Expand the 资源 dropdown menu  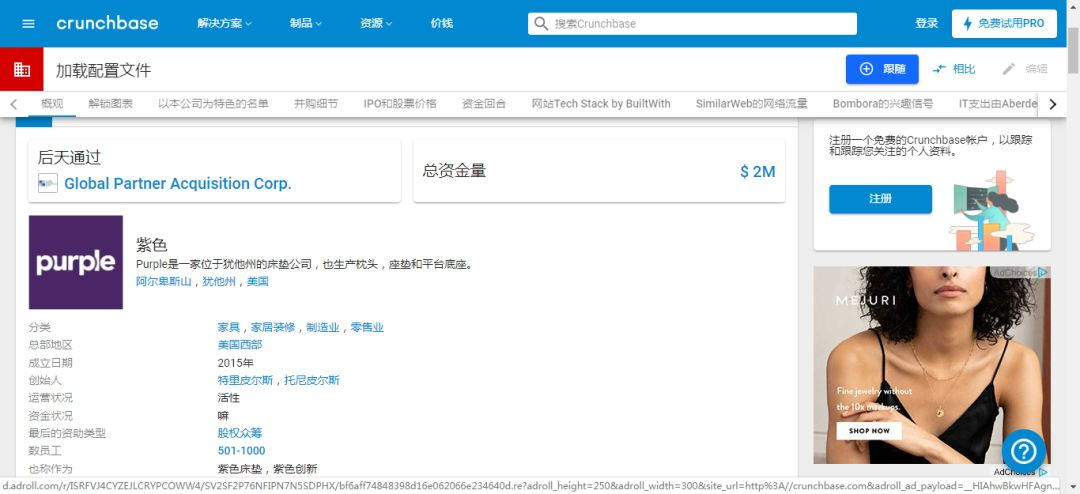coord(376,23)
